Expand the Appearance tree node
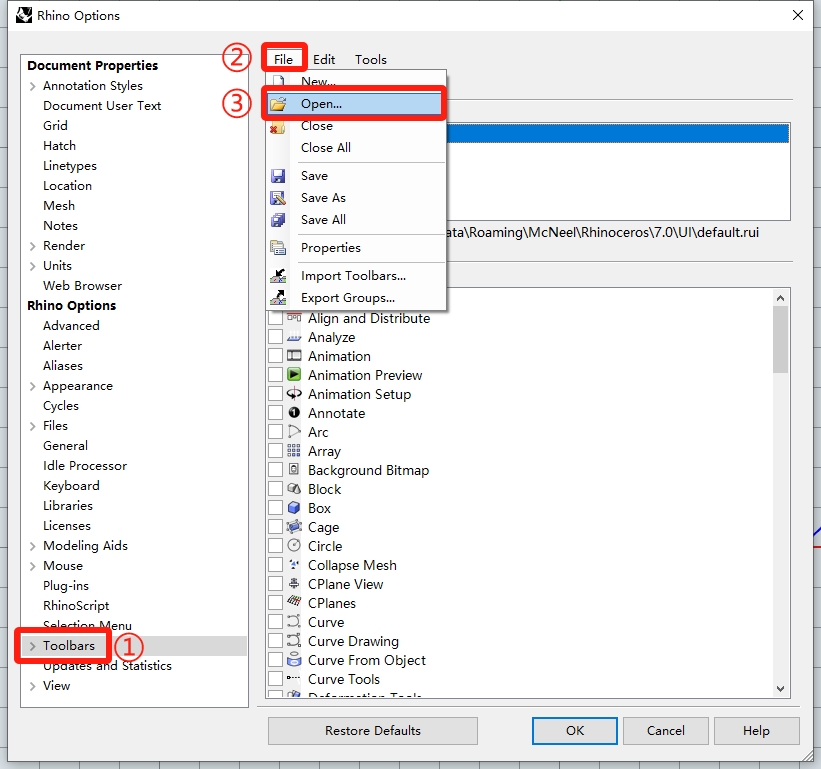 coord(32,386)
